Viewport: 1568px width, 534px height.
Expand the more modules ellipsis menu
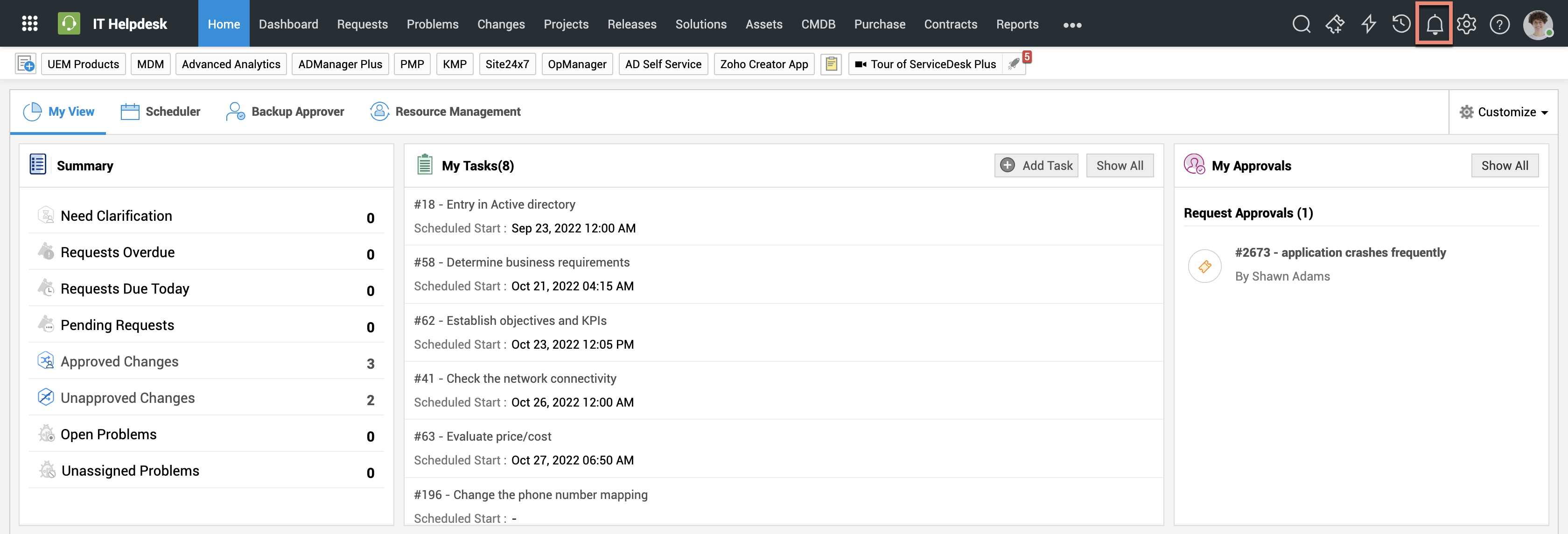point(1072,25)
